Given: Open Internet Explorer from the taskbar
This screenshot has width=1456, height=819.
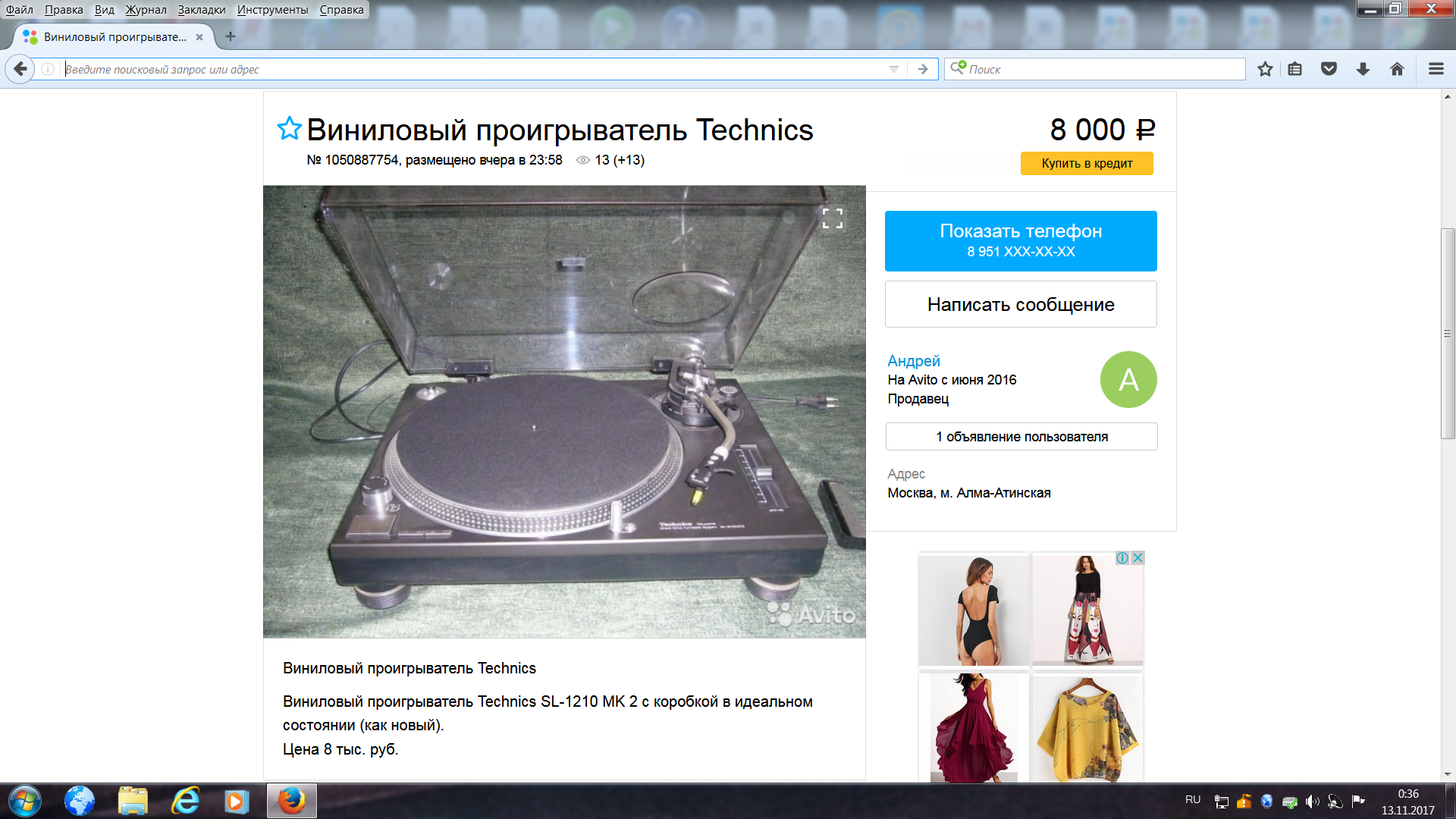Looking at the screenshot, I should (185, 801).
